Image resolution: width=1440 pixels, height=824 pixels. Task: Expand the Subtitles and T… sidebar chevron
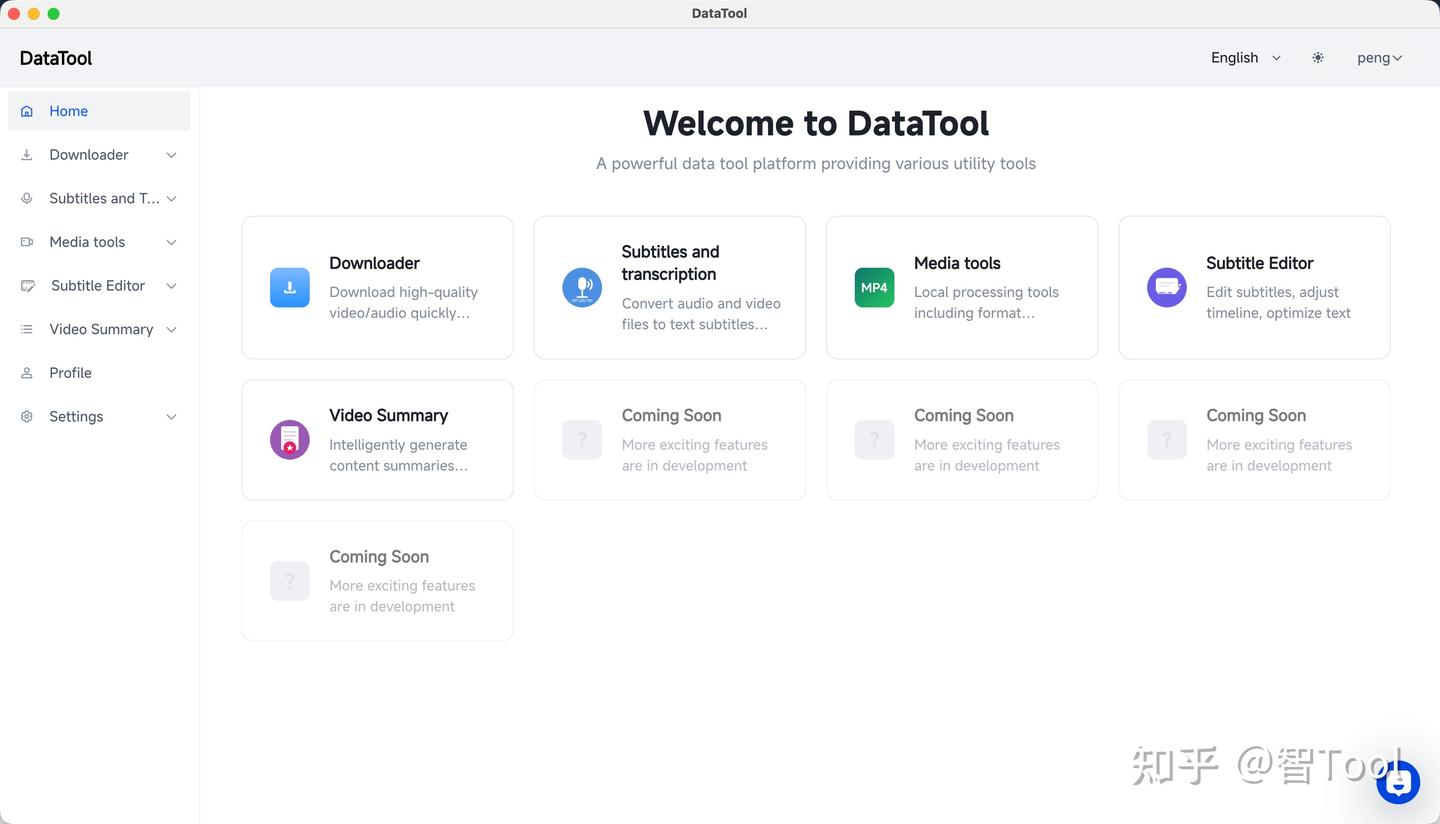pos(171,198)
